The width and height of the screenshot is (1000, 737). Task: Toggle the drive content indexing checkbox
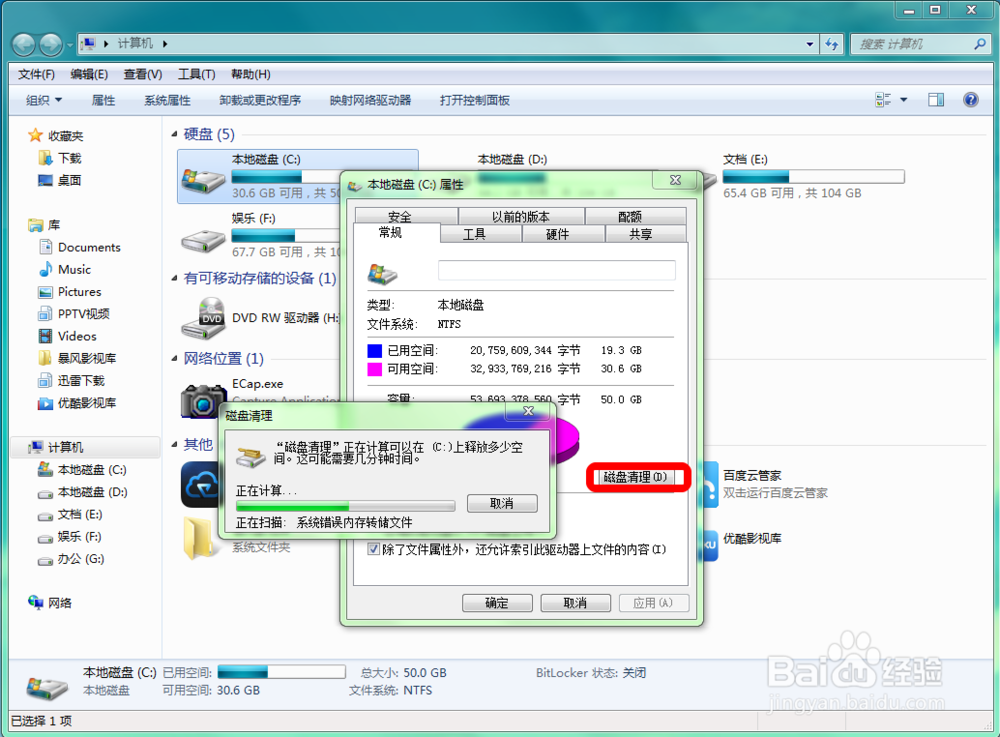click(374, 549)
